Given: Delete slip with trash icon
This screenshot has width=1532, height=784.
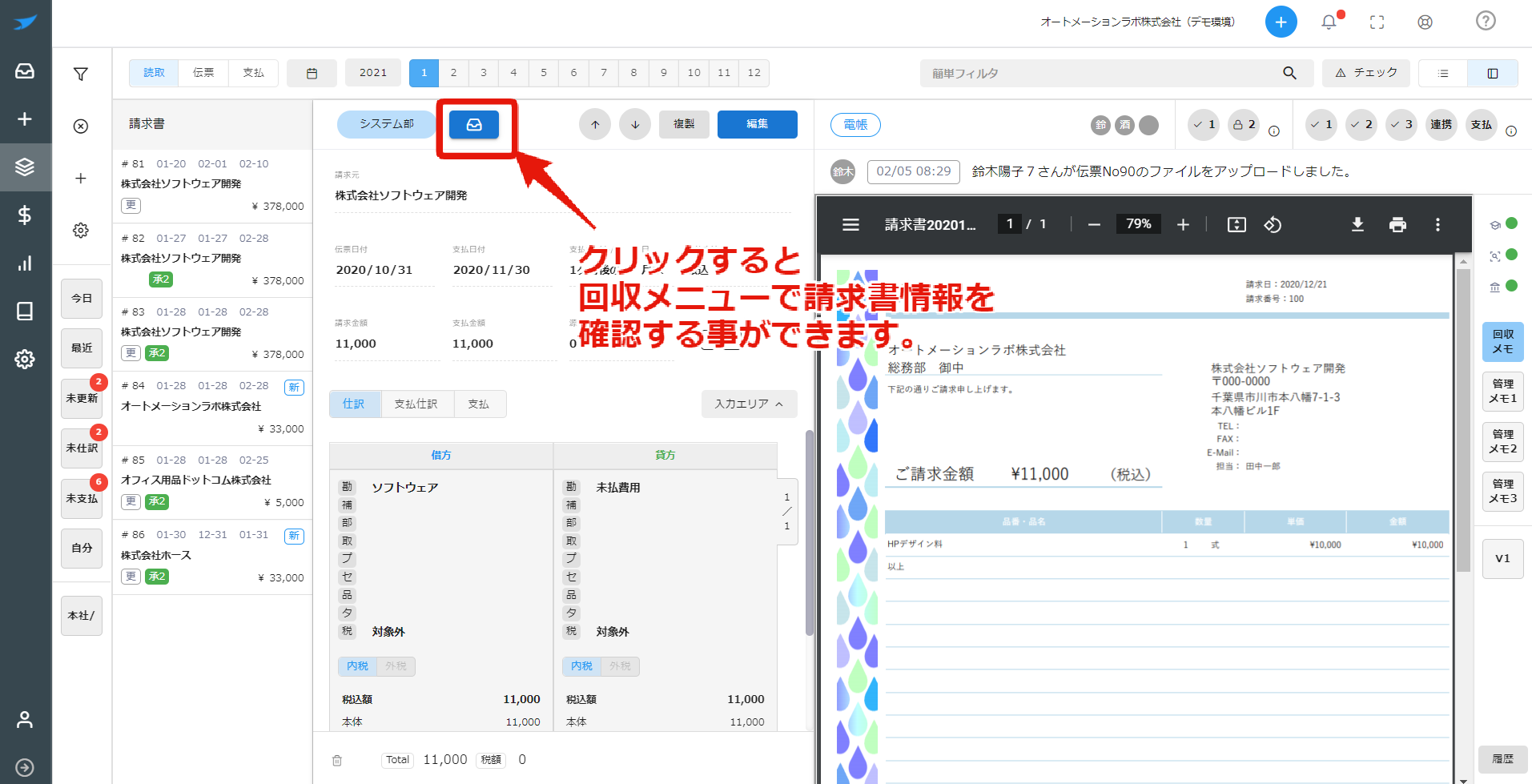Looking at the screenshot, I should pos(337,760).
